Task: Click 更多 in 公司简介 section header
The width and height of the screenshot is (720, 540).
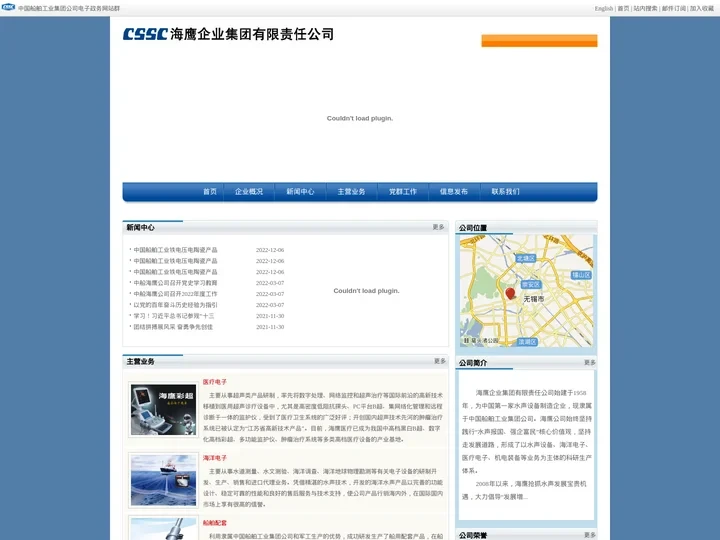Action: pos(590,362)
